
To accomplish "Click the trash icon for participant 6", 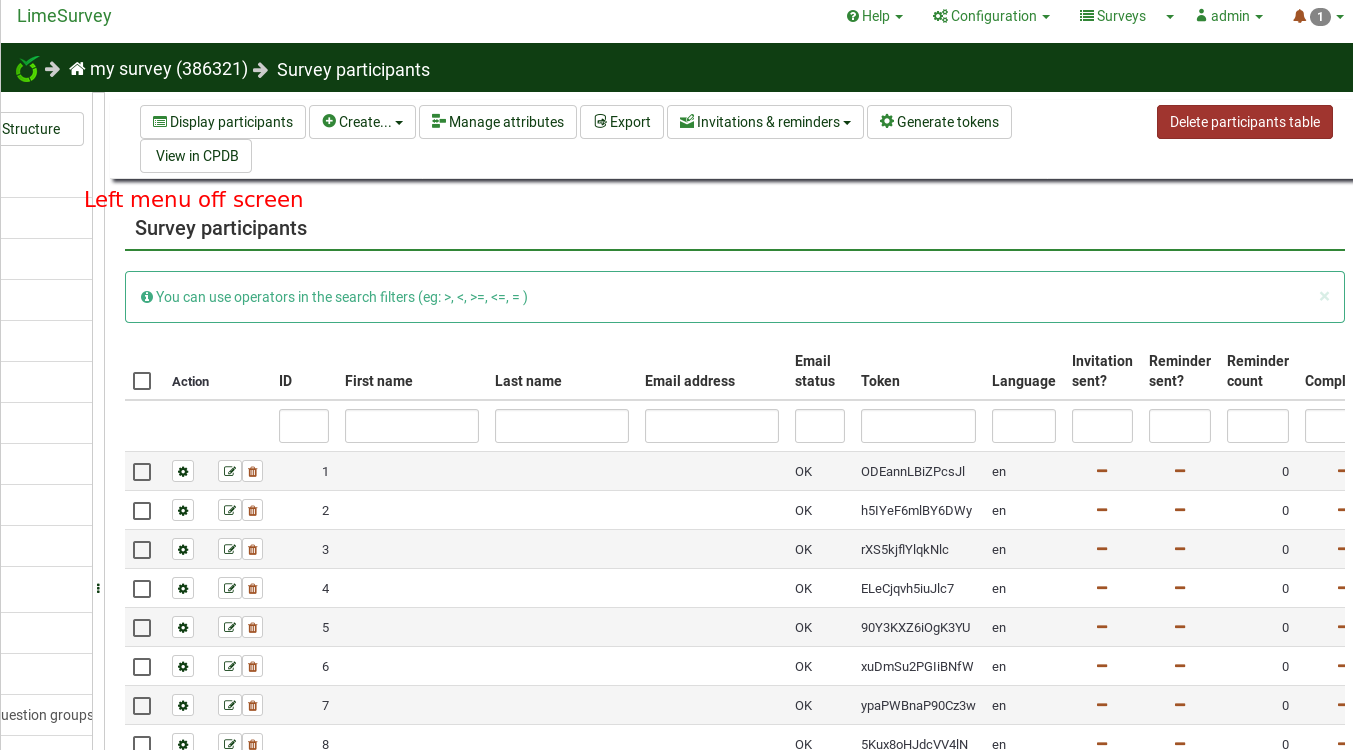I will click(253, 666).
